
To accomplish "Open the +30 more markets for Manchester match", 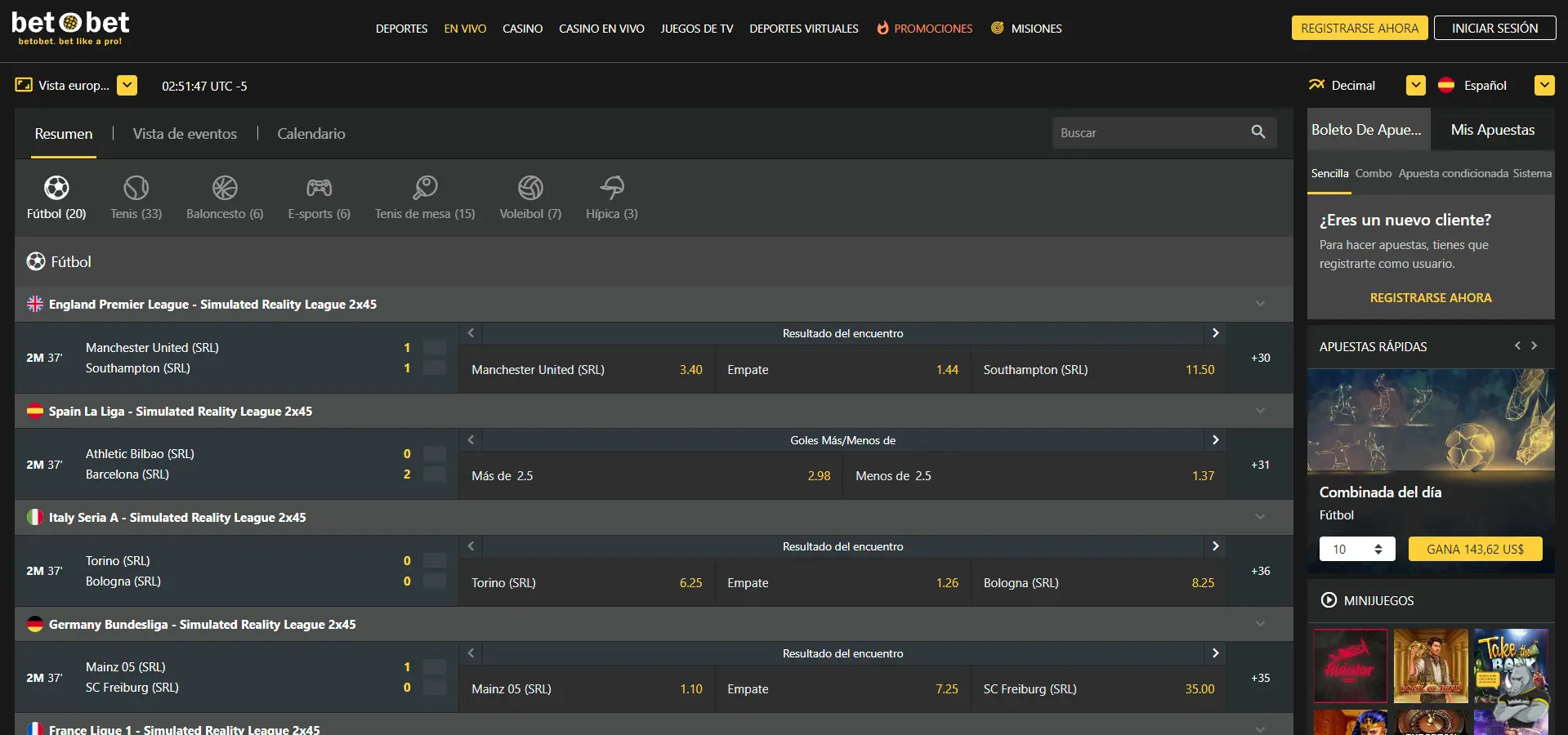I will (x=1260, y=358).
